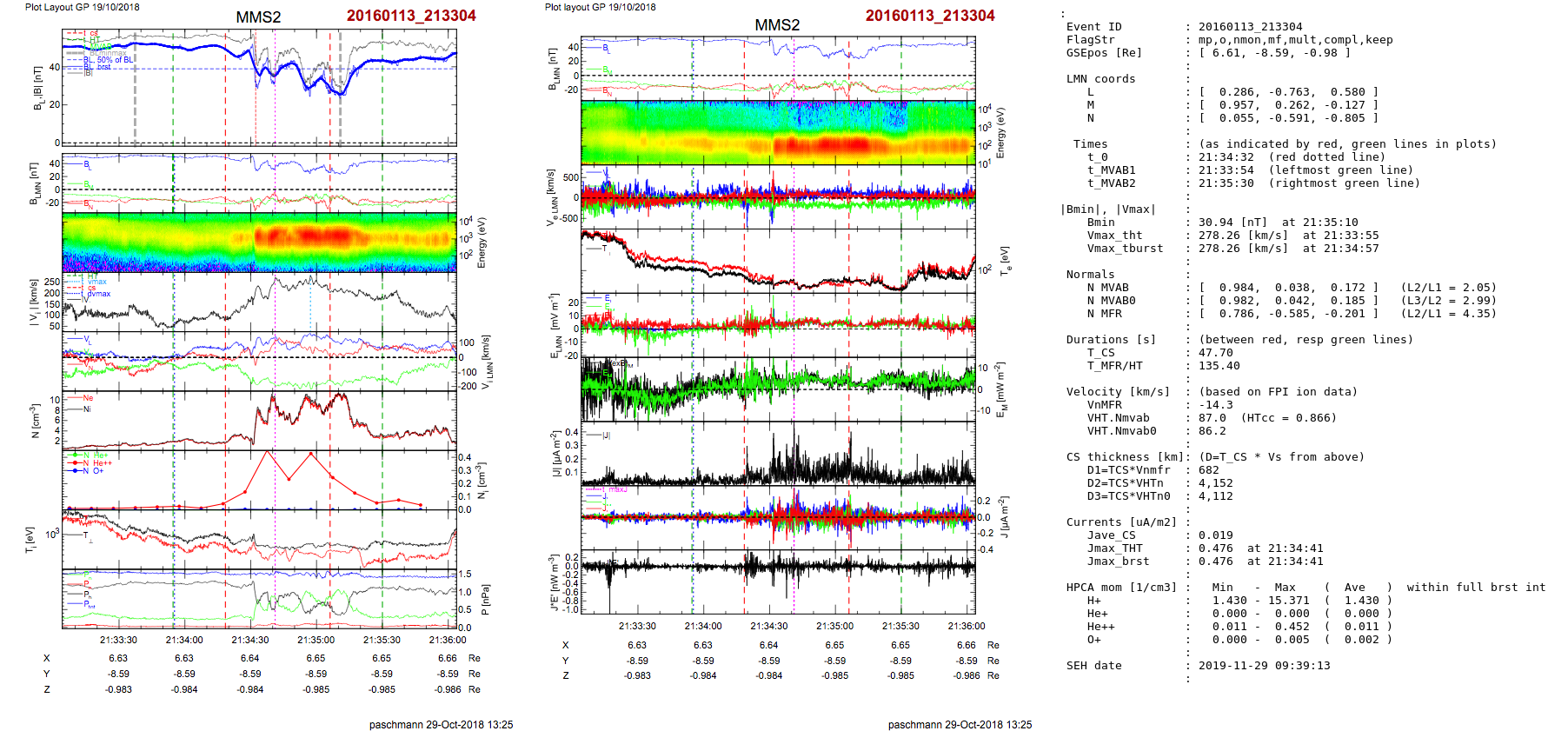Select the L vector "[ 0.286, -0.763, 0.580 ]"
This screenshot has width=1568, height=731.
click(1288, 92)
